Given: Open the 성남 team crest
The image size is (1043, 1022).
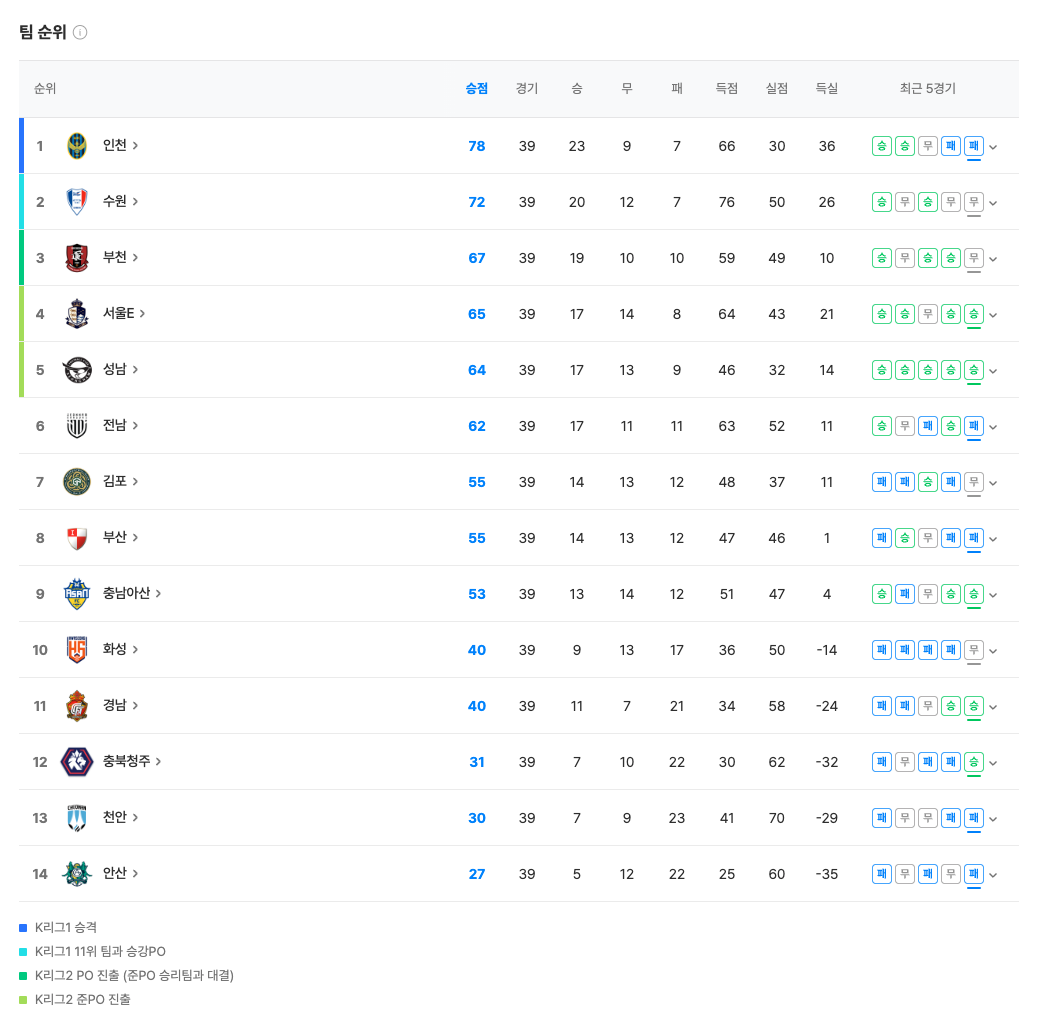Looking at the screenshot, I should coord(76,369).
